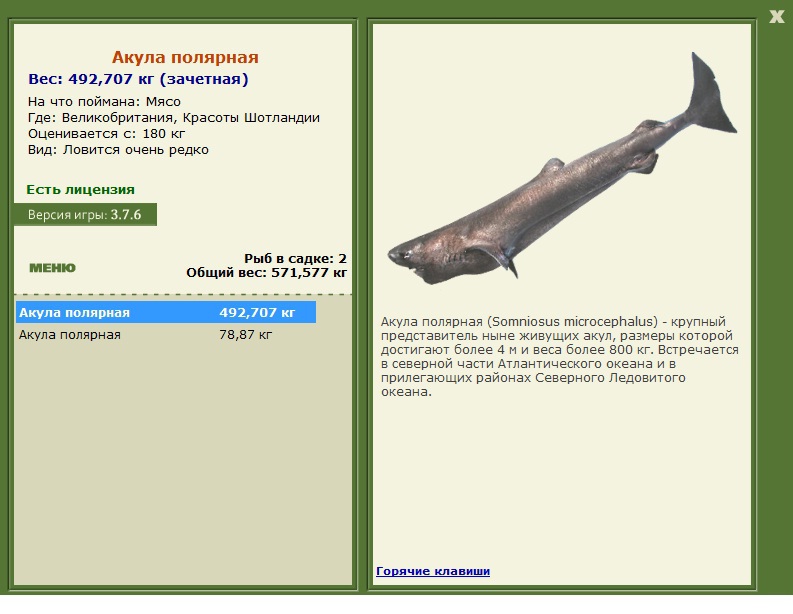Select the 78,87 кг Акула полярная entry
This screenshot has width=793, height=614.
point(166,335)
